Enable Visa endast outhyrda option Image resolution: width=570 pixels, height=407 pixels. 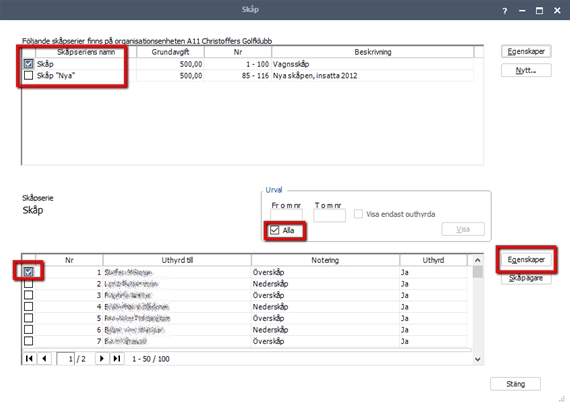358,214
